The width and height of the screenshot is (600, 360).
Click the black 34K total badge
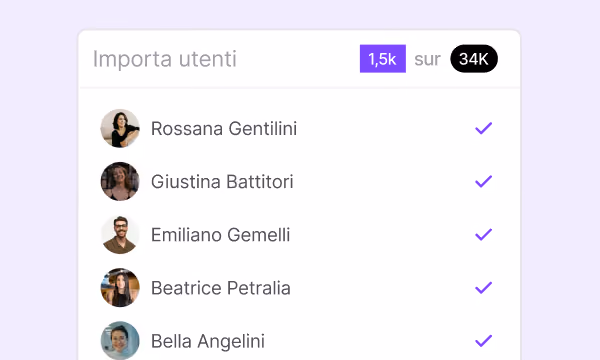click(474, 59)
